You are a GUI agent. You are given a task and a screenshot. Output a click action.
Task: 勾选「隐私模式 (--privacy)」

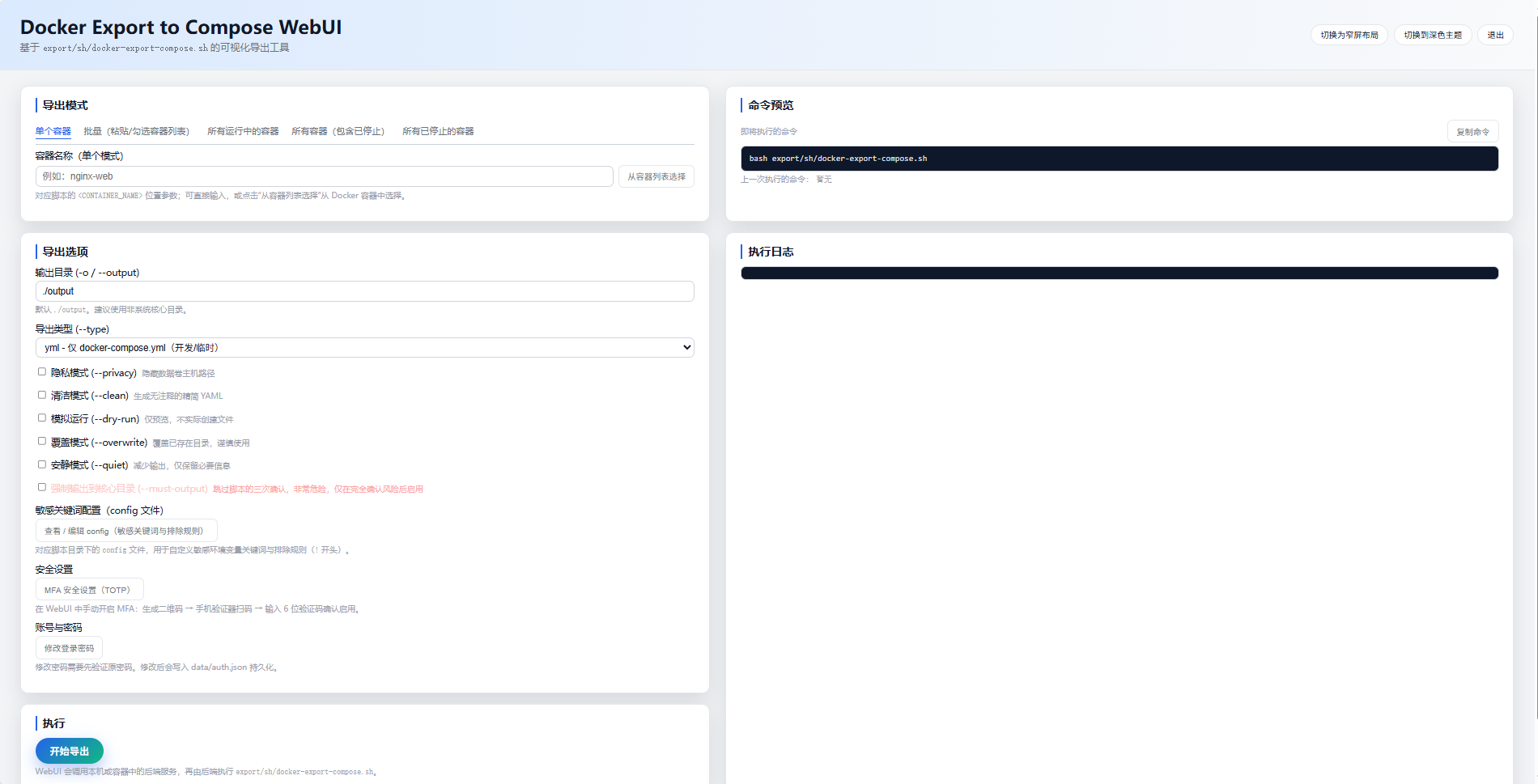pyautogui.click(x=41, y=371)
